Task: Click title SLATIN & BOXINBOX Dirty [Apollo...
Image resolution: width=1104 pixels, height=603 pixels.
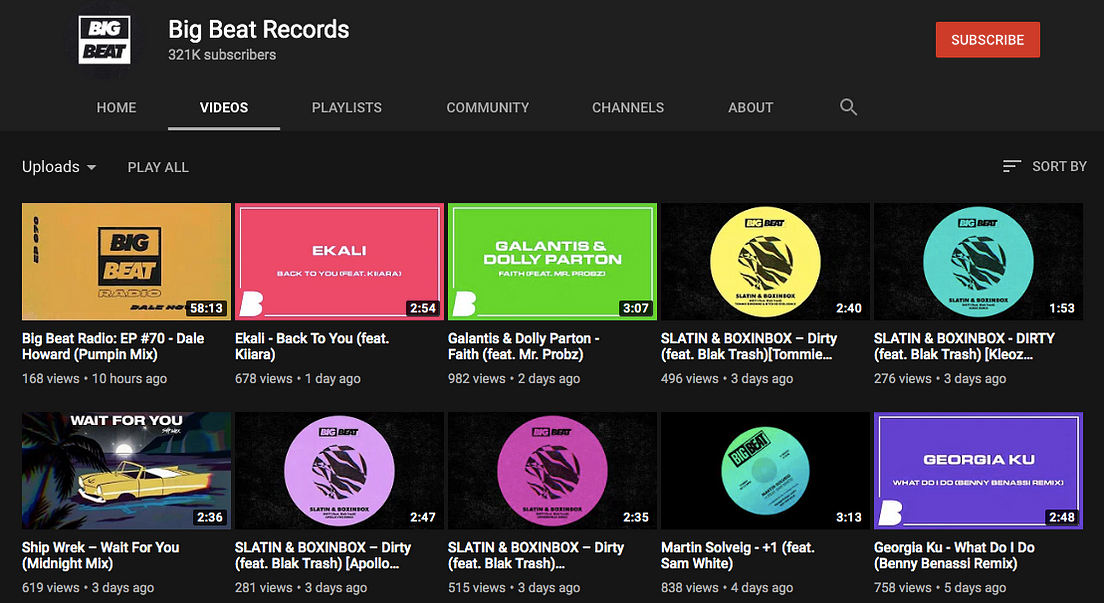Action: [x=323, y=555]
